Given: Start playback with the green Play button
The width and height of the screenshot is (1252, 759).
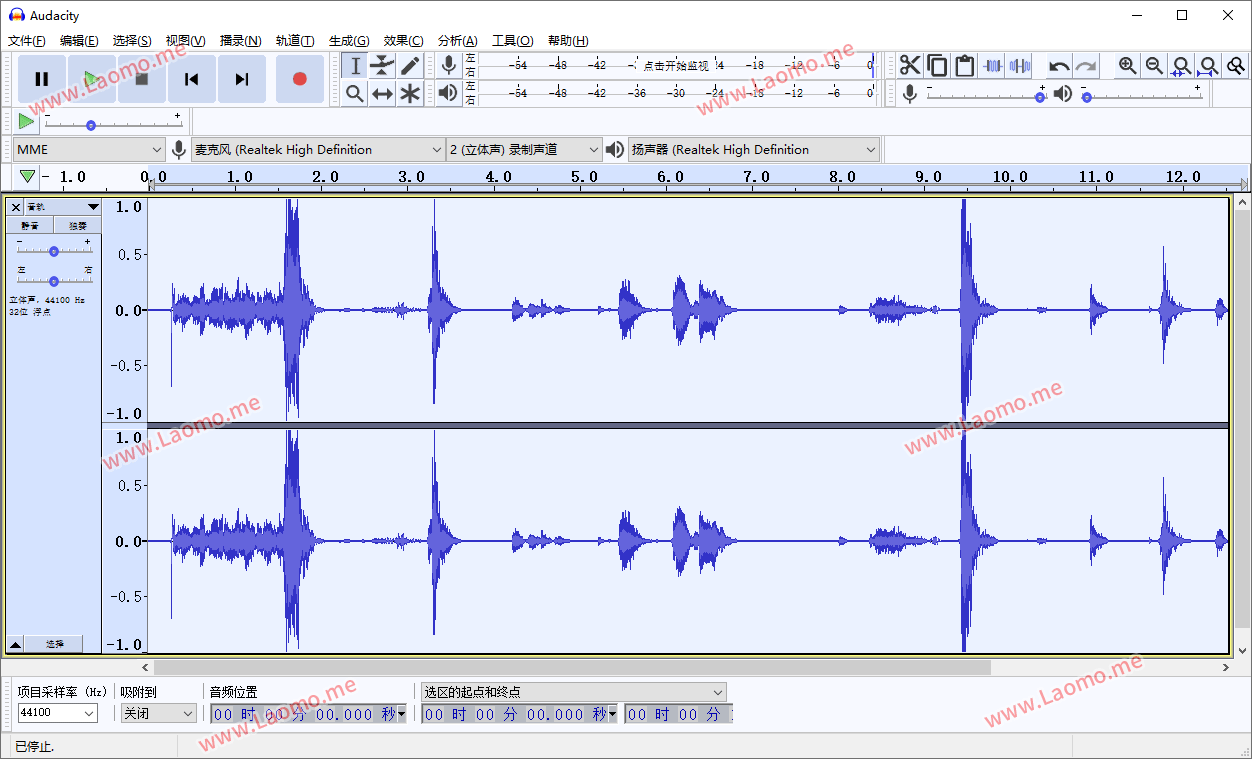Looking at the screenshot, I should pos(92,79).
